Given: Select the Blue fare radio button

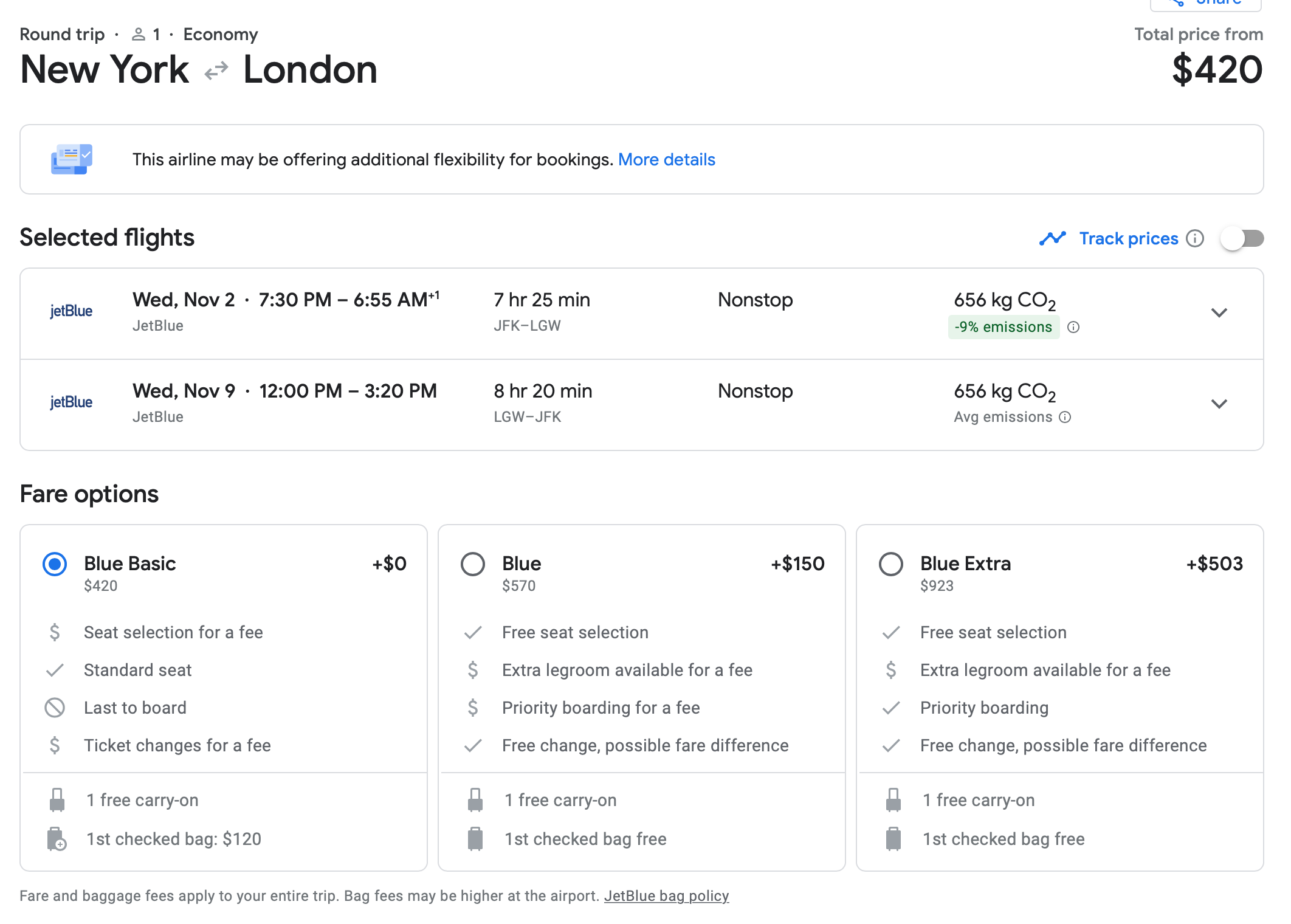Looking at the screenshot, I should pyautogui.click(x=473, y=564).
